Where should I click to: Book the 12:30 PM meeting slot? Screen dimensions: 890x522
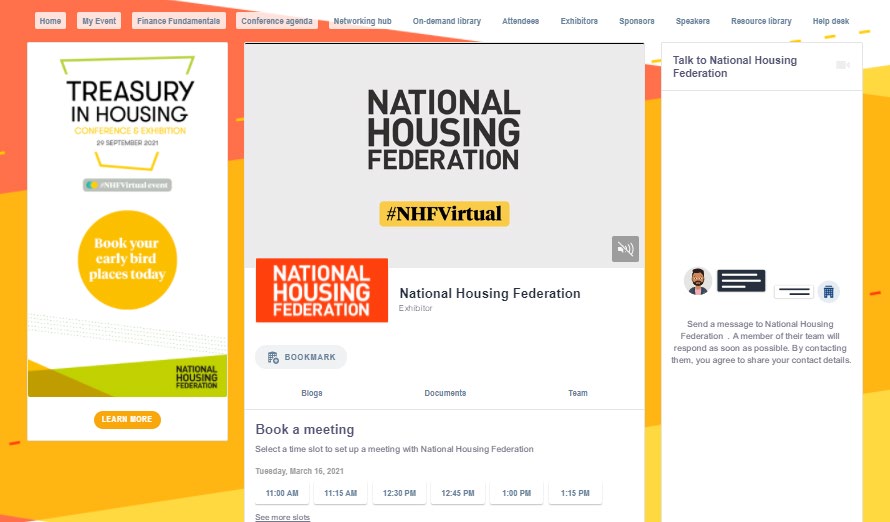coord(400,493)
